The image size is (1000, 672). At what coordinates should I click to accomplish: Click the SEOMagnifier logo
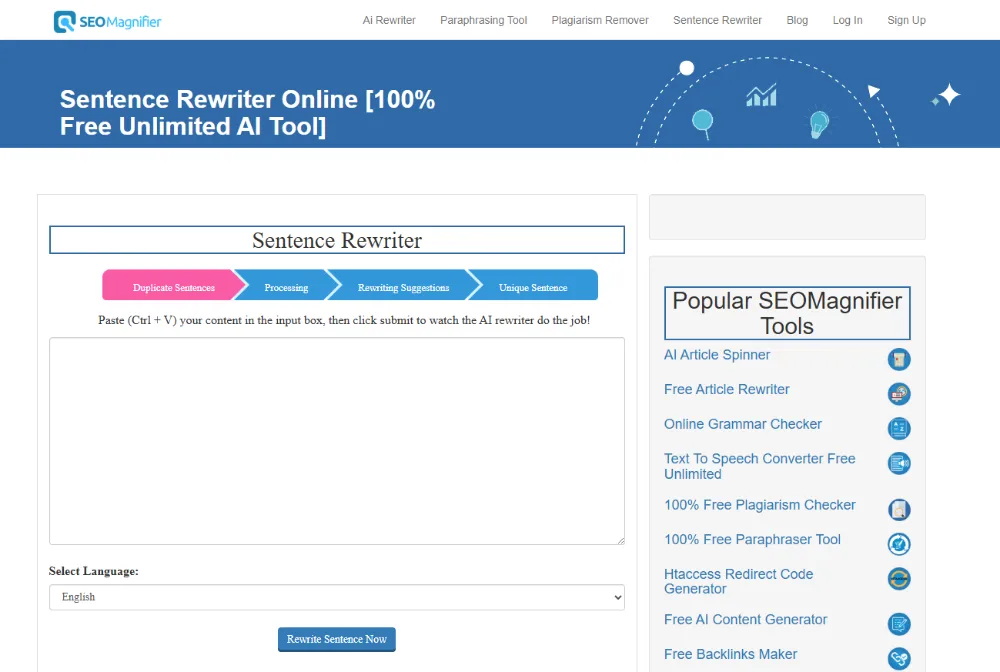(x=107, y=22)
